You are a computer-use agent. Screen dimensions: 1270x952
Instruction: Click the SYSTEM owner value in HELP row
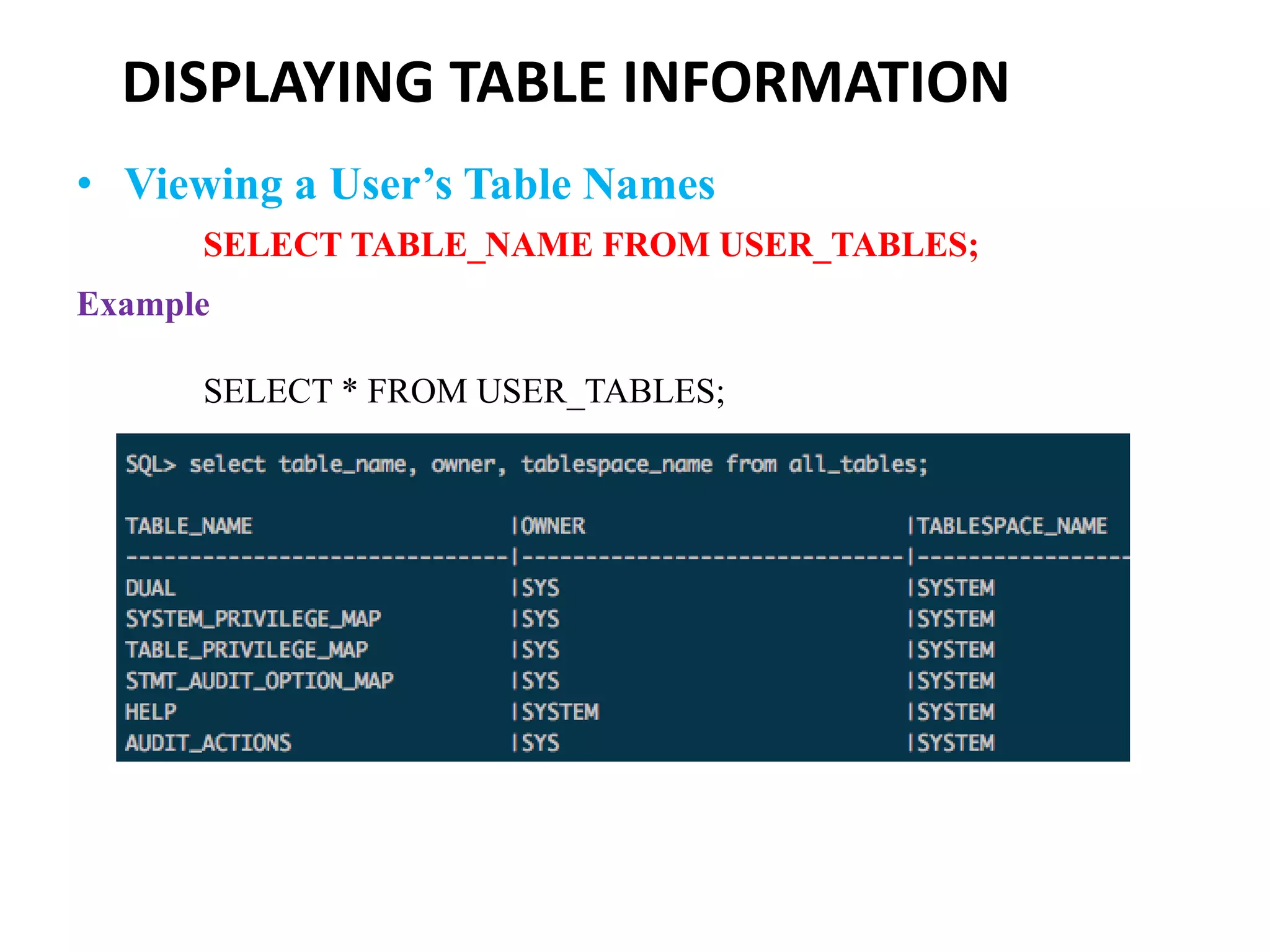click(560, 712)
